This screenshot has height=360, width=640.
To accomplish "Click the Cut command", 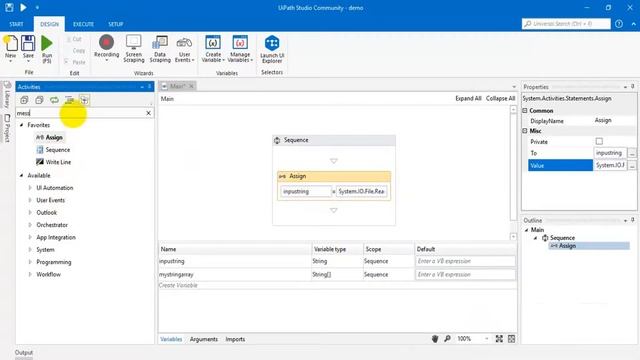I will [74, 39].
